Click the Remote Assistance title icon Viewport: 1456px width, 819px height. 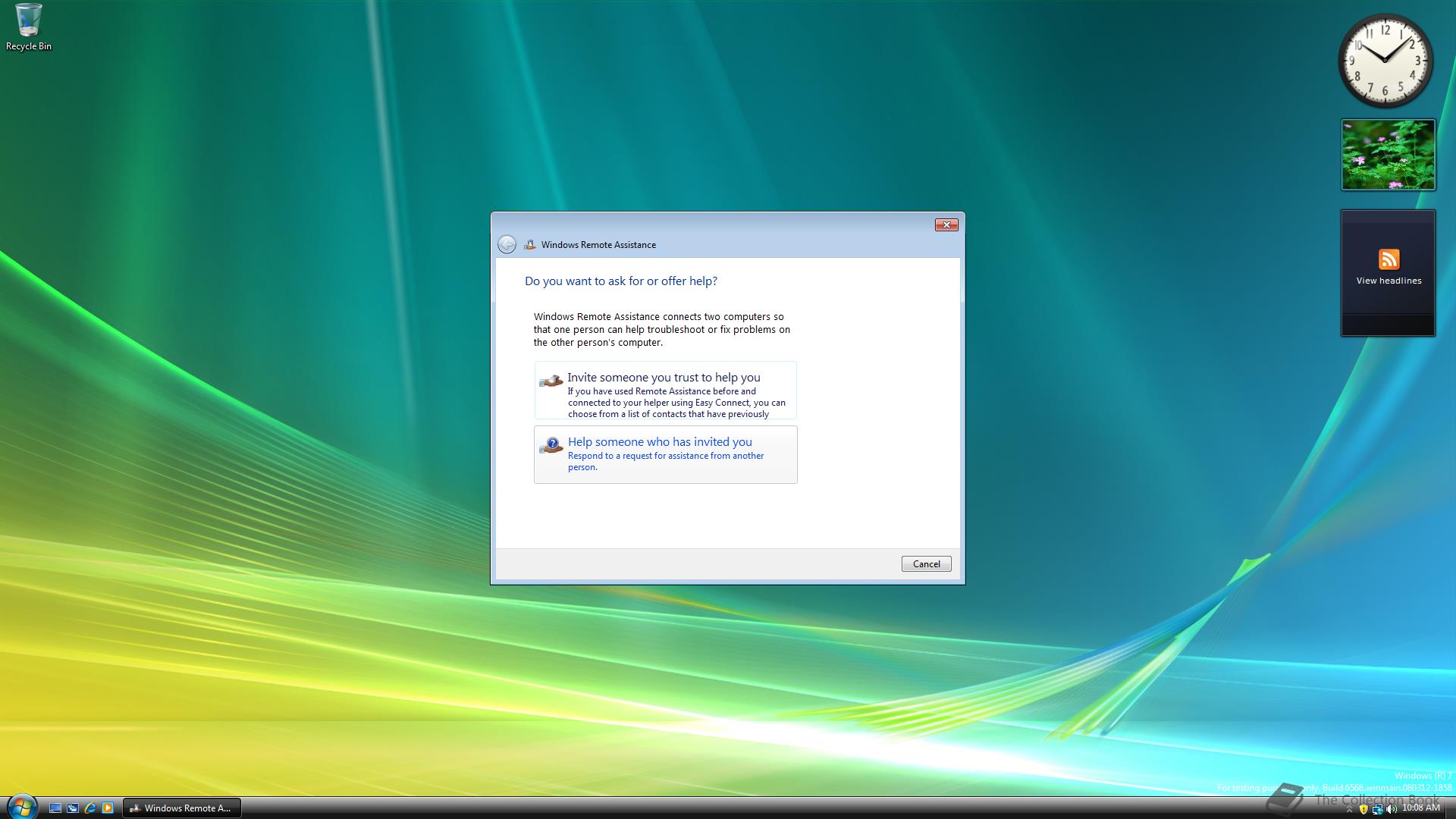coord(530,244)
